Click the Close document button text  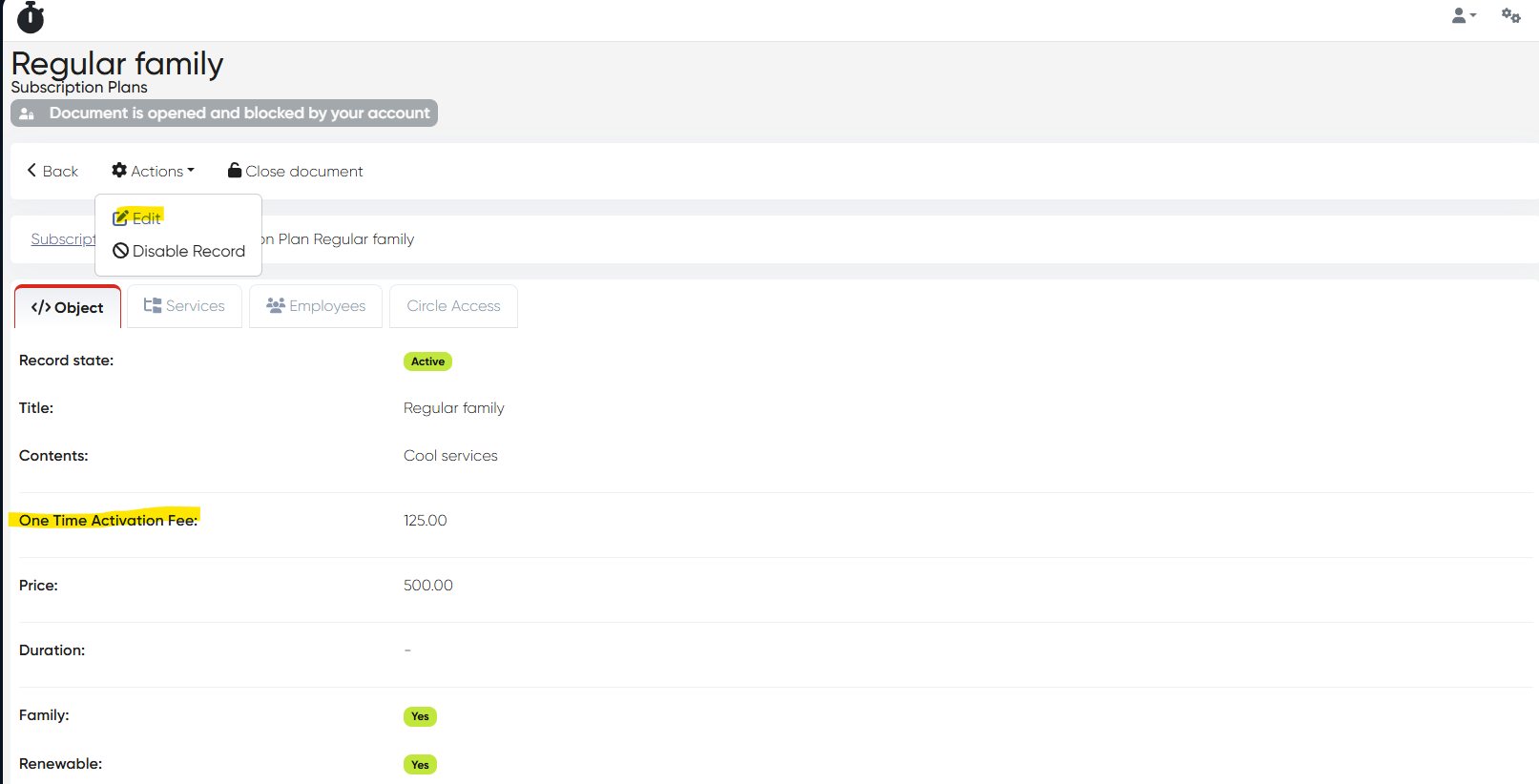point(304,172)
